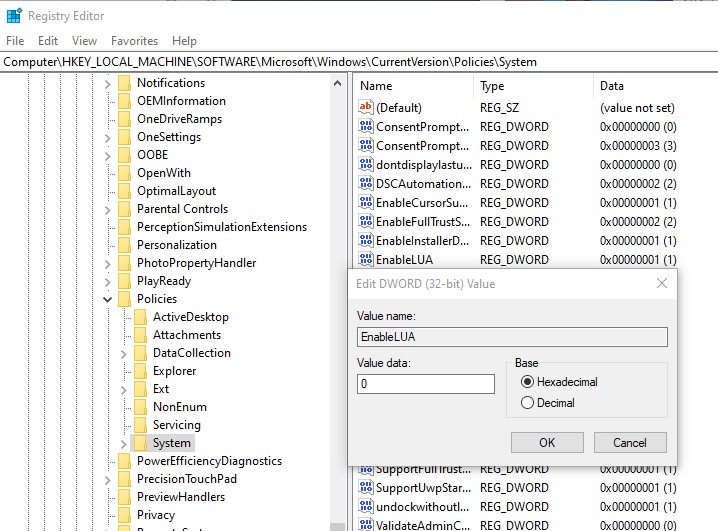Image resolution: width=718 pixels, height=531 pixels.
Task: Expand the OOBE key
Action: click(x=107, y=156)
